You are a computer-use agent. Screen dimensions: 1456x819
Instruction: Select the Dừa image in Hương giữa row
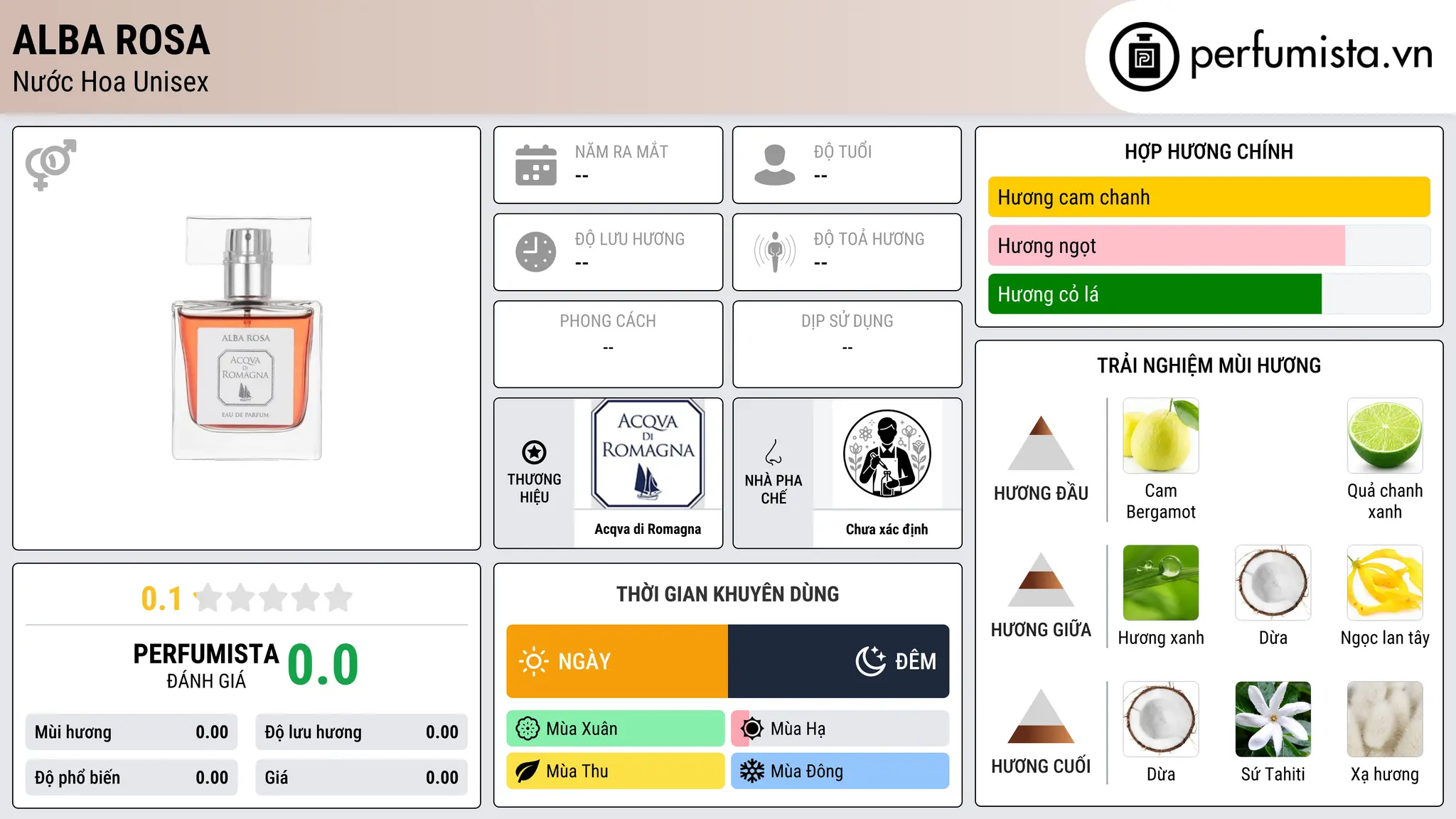[1273, 583]
